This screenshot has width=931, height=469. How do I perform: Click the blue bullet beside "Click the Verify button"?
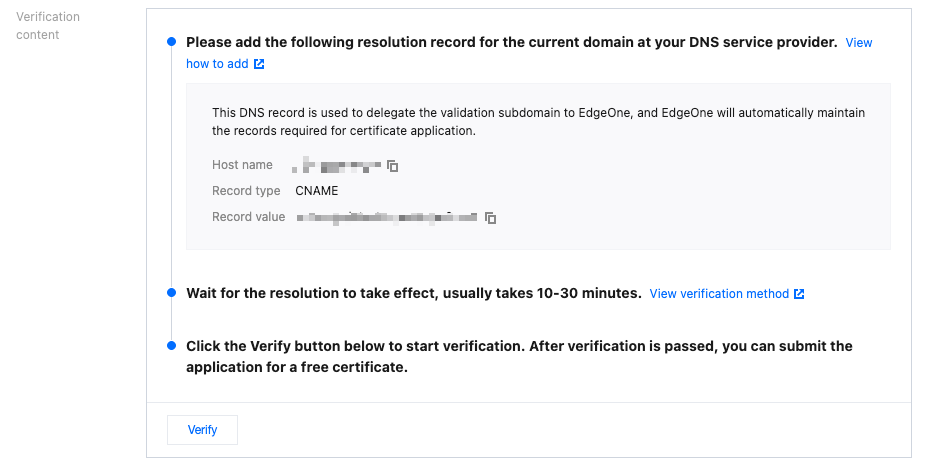(171, 346)
